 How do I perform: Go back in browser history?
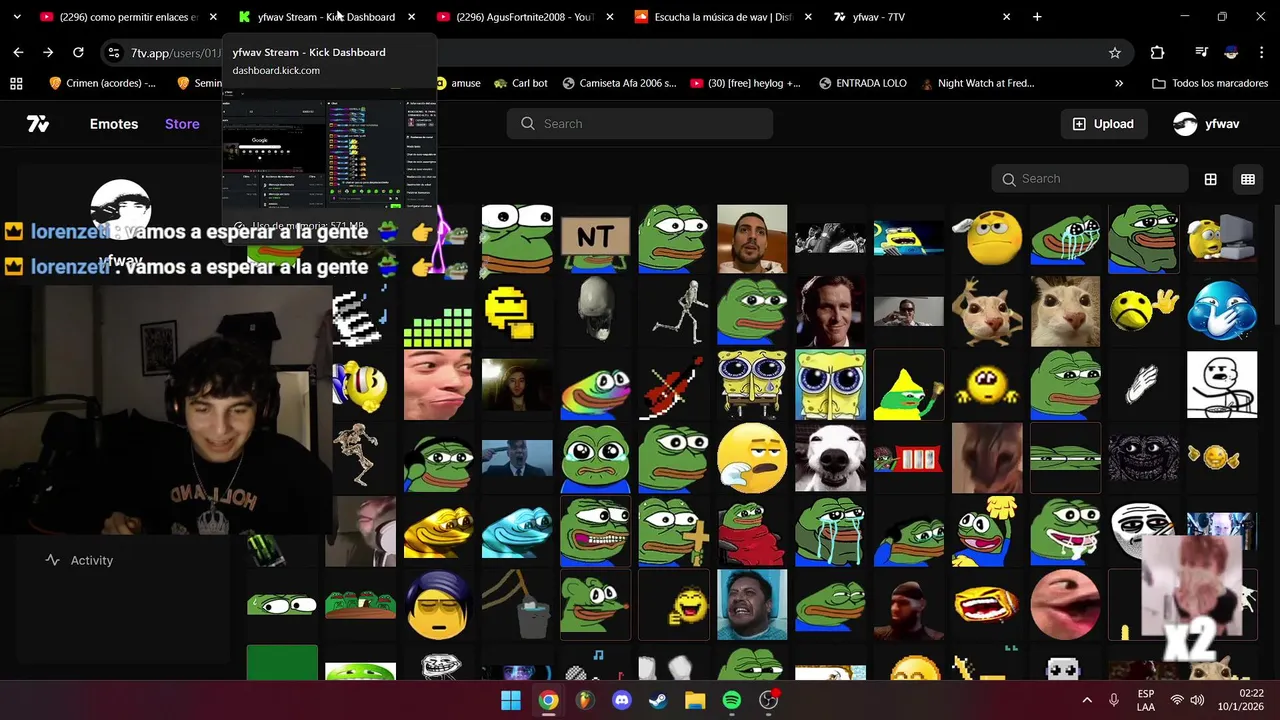click(x=18, y=53)
